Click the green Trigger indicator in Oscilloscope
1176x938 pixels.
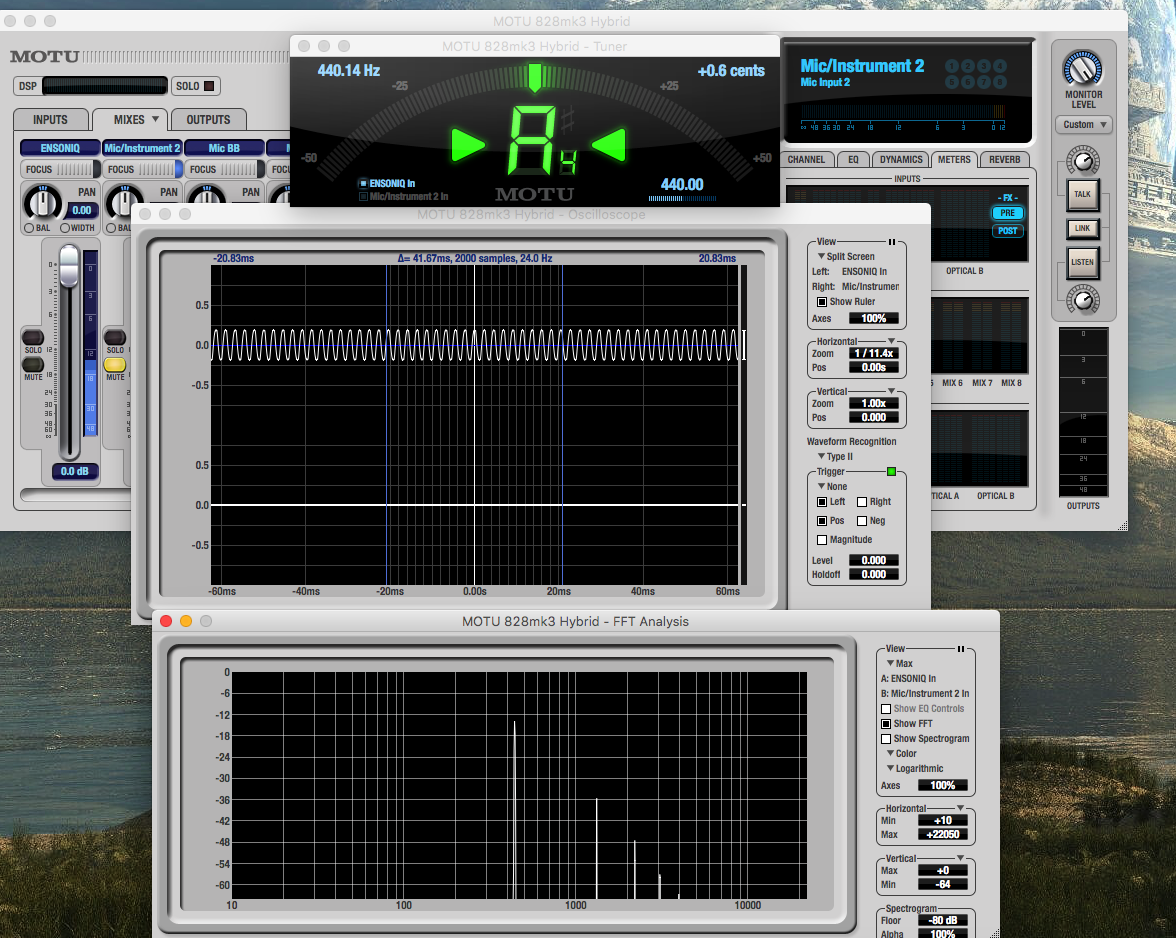click(x=892, y=471)
